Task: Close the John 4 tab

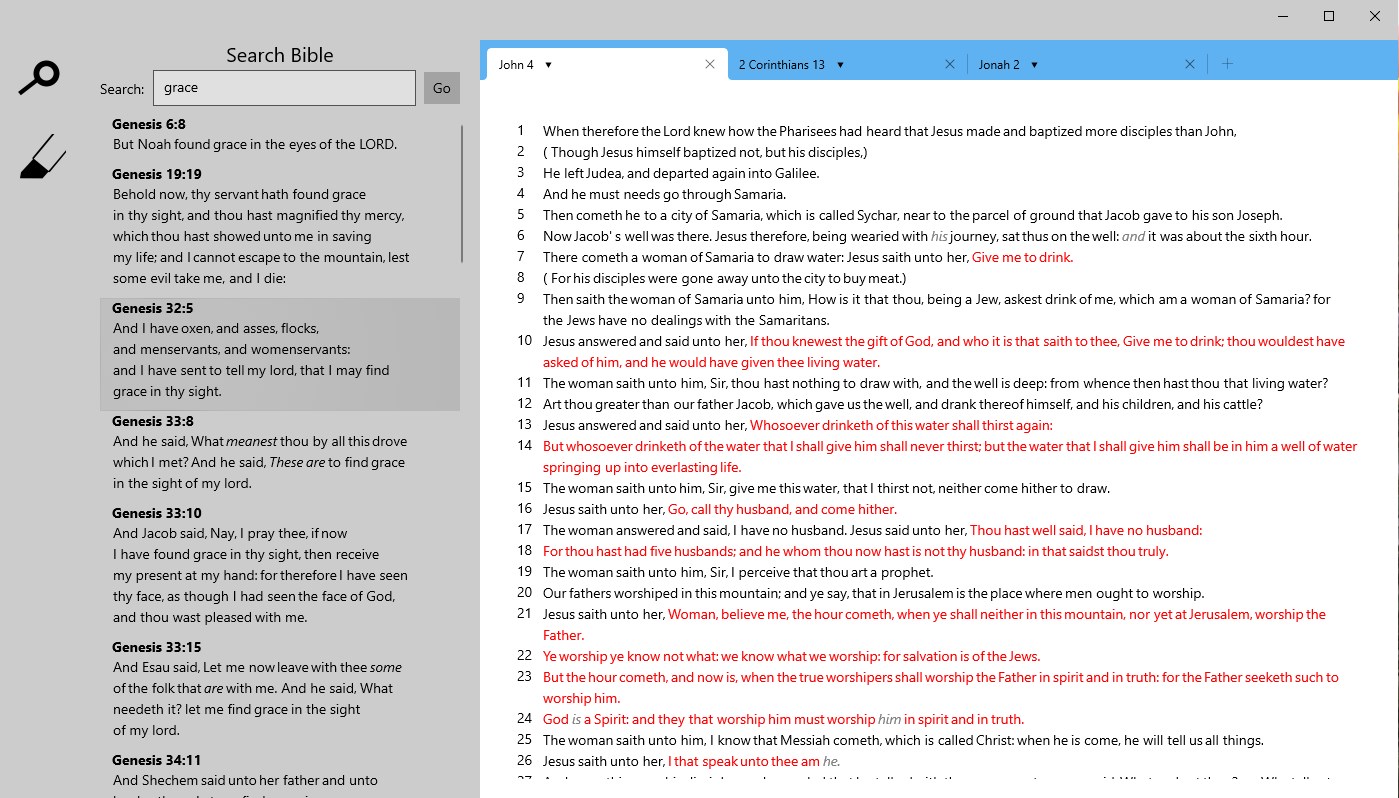Action: click(710, 63)
